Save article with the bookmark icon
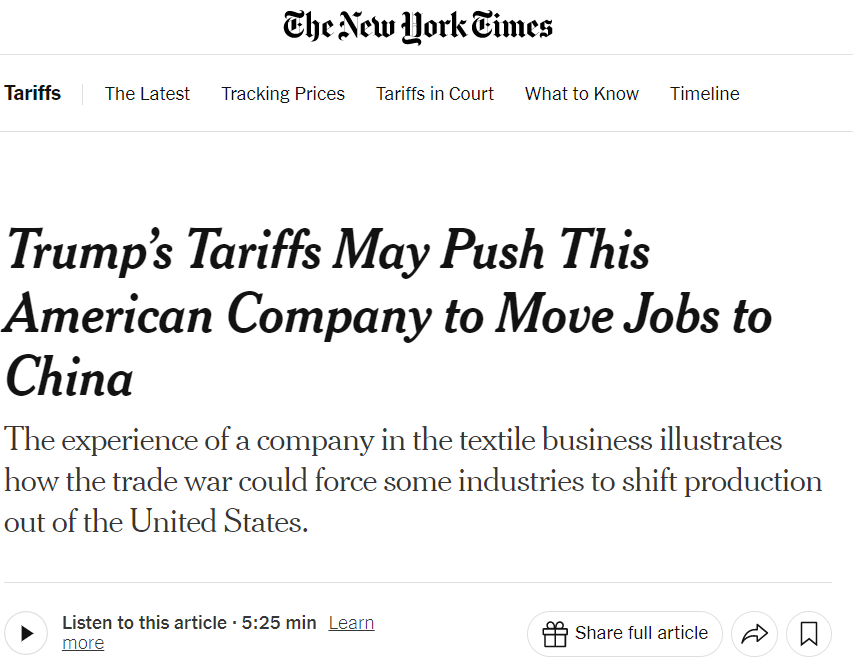Image resolution: width=853 pixels, height=666 pixels. point(809,633)
